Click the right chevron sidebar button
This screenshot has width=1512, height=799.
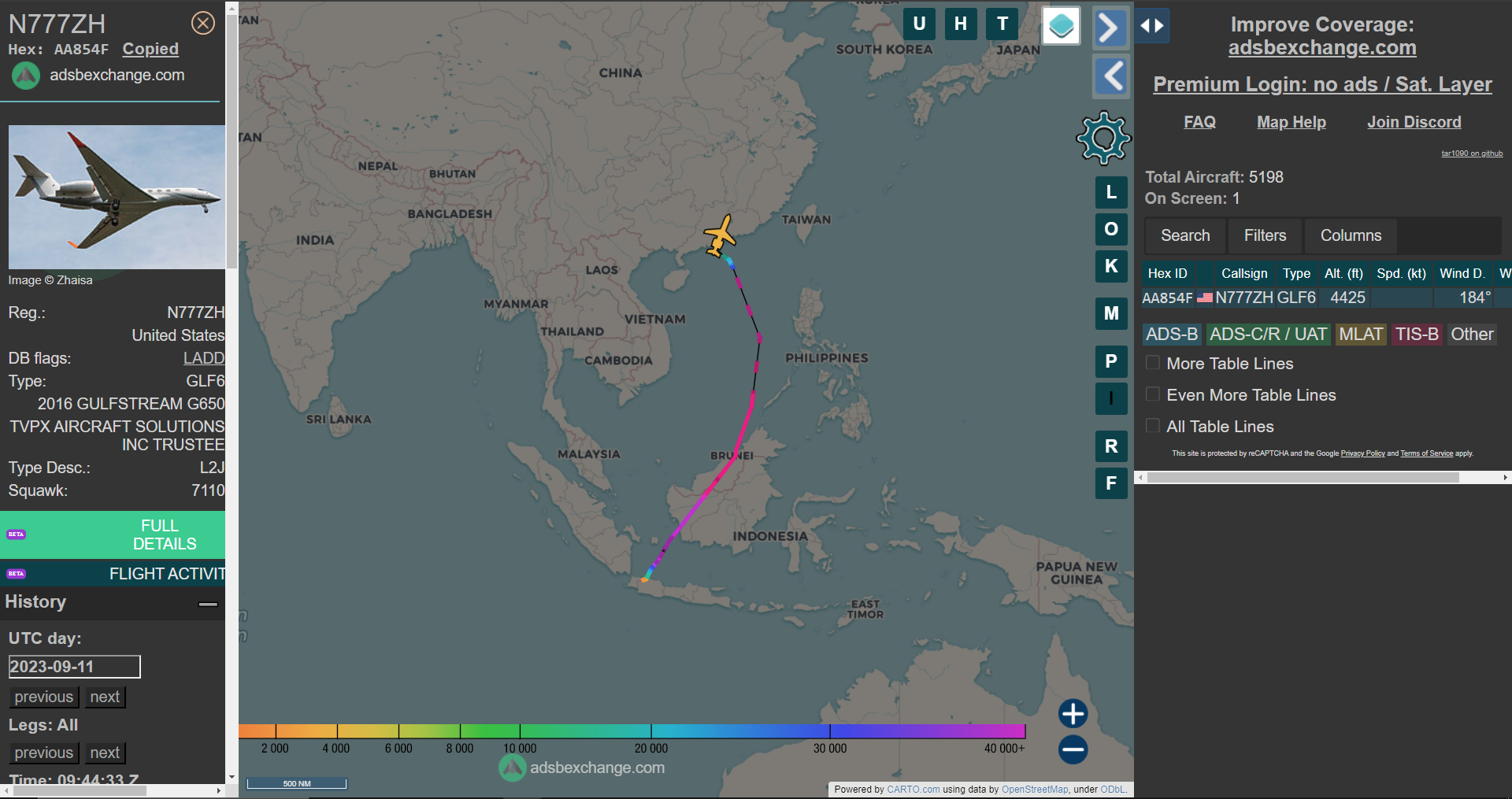pyautogui.click(x=1110, y=28)
